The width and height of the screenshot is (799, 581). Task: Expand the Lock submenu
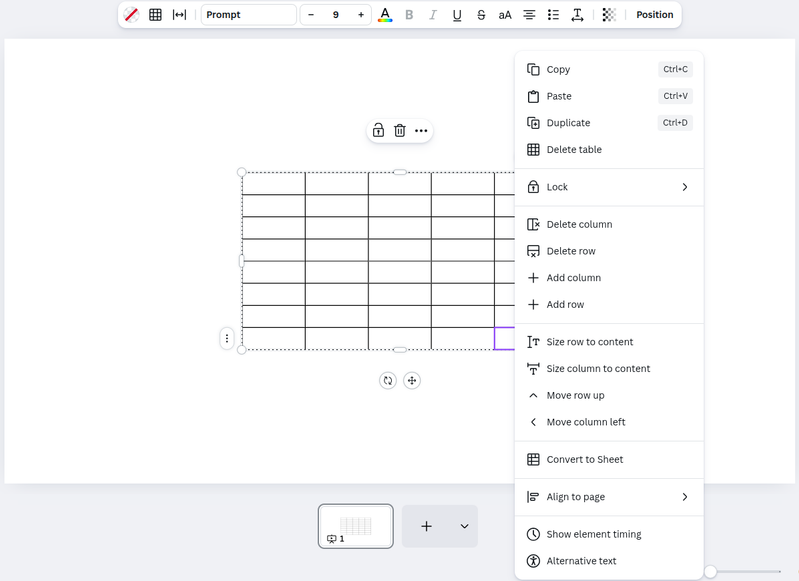(x=609, y=187)
